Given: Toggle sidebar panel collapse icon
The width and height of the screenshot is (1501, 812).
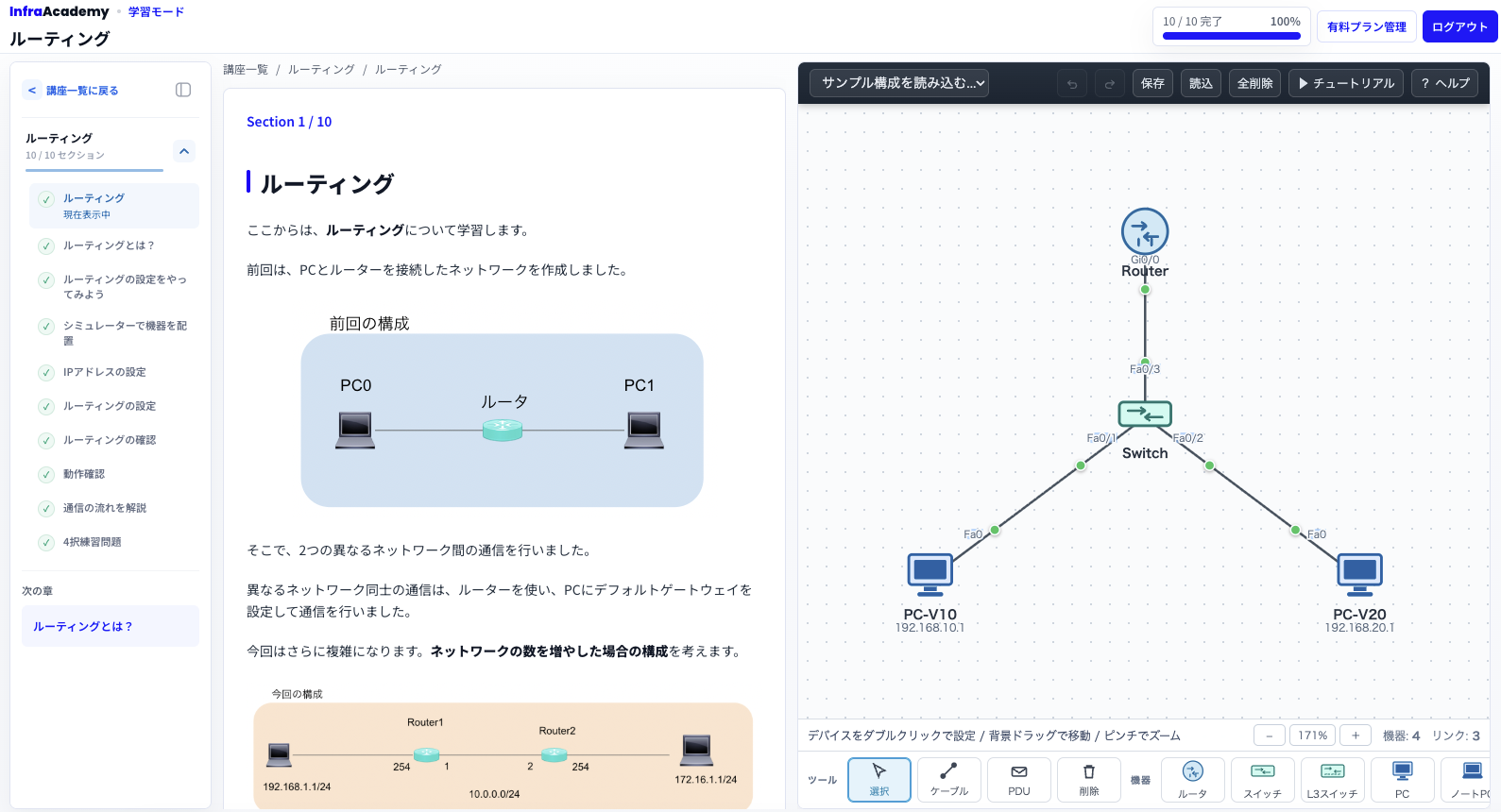Looking at the screenshot, I should coord(183,90).
